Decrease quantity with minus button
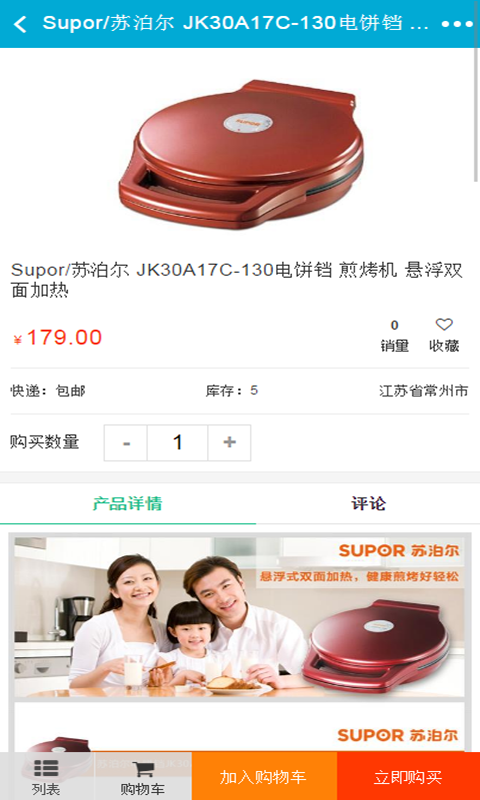 [x=126, y=442]
